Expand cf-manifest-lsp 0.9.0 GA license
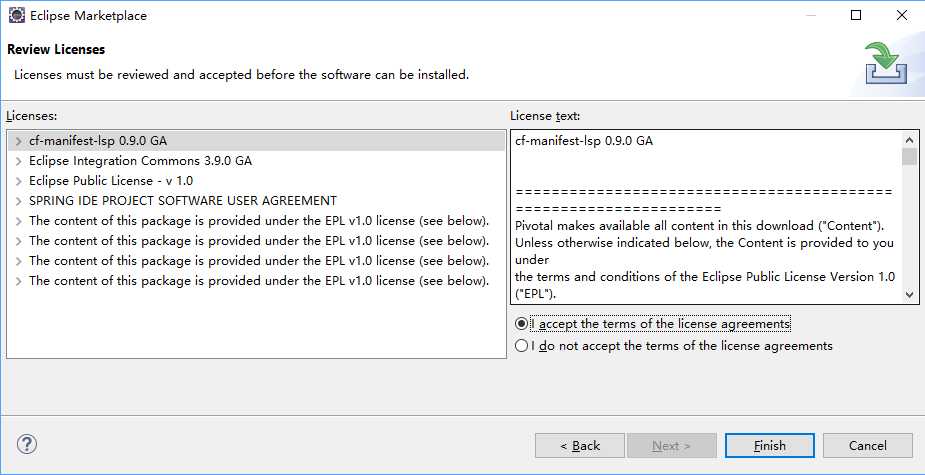 click(19, 142)
